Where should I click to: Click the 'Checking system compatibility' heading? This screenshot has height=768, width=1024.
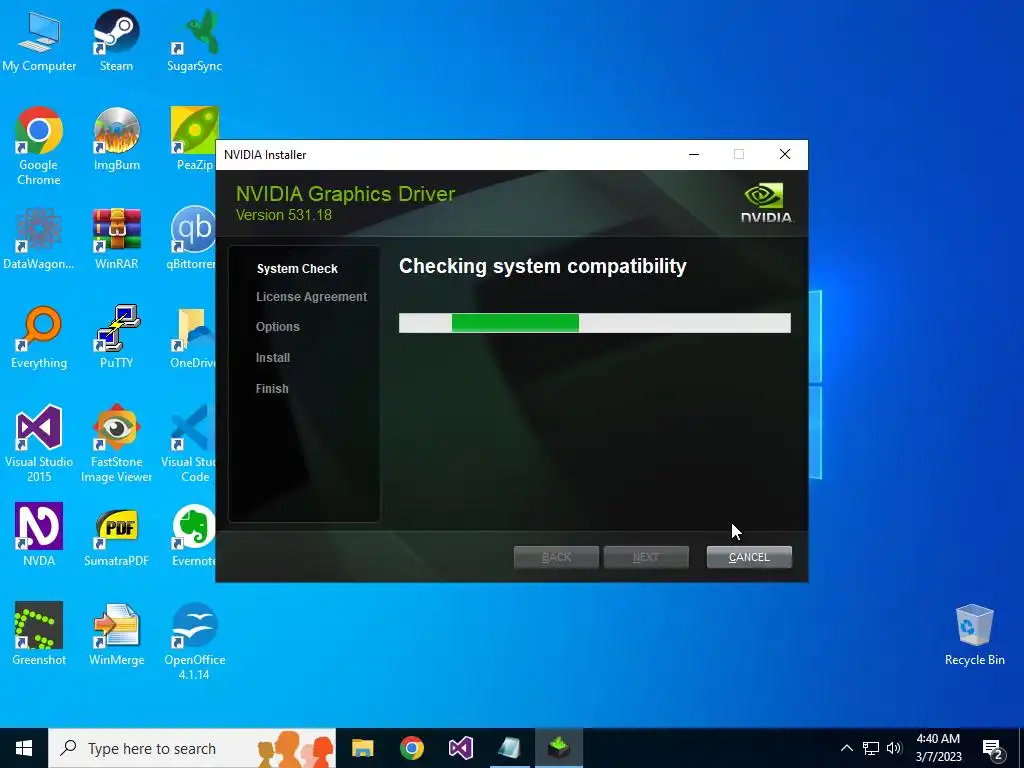pos(543,266)
